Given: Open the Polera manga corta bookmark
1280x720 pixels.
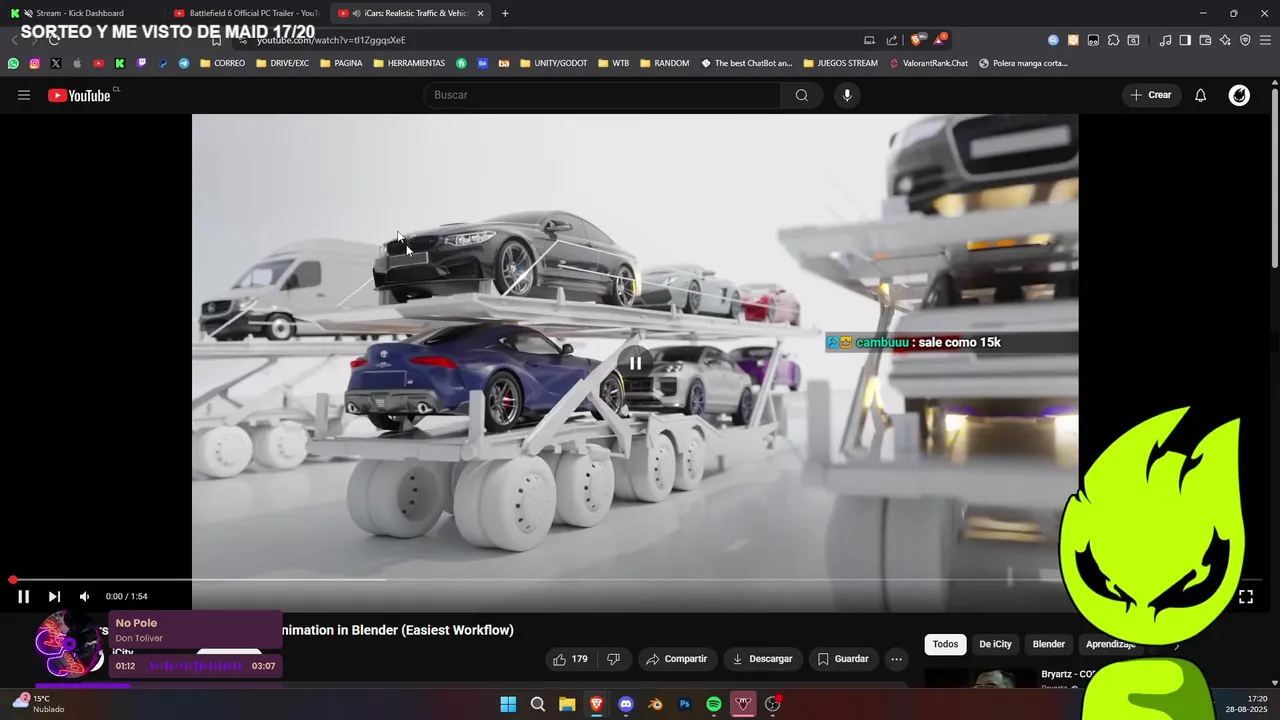Looking at the screenshot, I should click(1023, 63).
